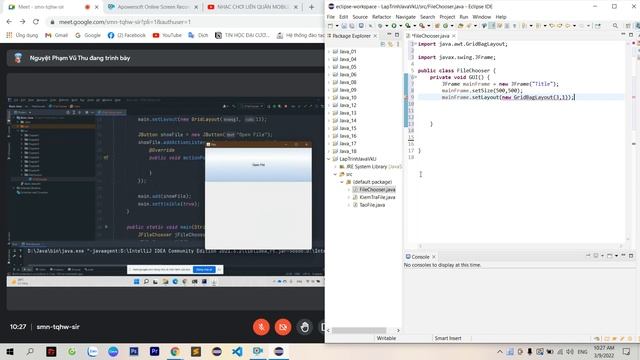Expand the Java_01 project
This screenshot has width=640, height=360.
click(x=329, y=52)
